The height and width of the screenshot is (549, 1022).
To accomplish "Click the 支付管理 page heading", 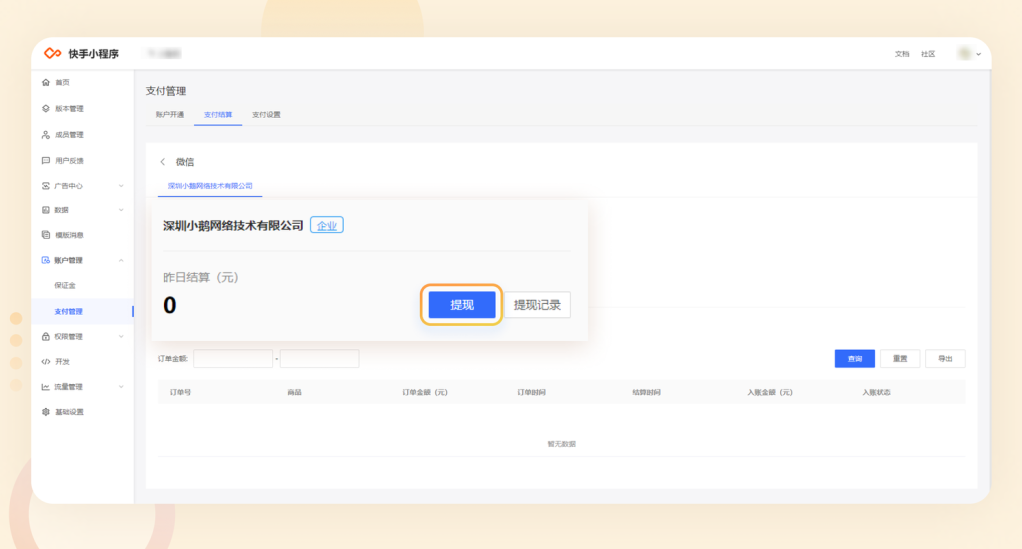I will pos(166,91).
